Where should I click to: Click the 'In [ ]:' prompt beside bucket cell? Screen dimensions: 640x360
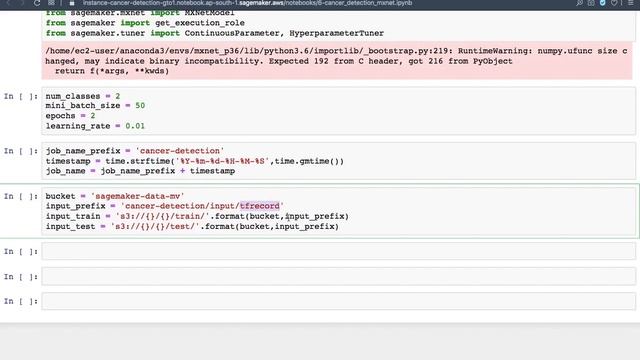[x=21, y=196]
